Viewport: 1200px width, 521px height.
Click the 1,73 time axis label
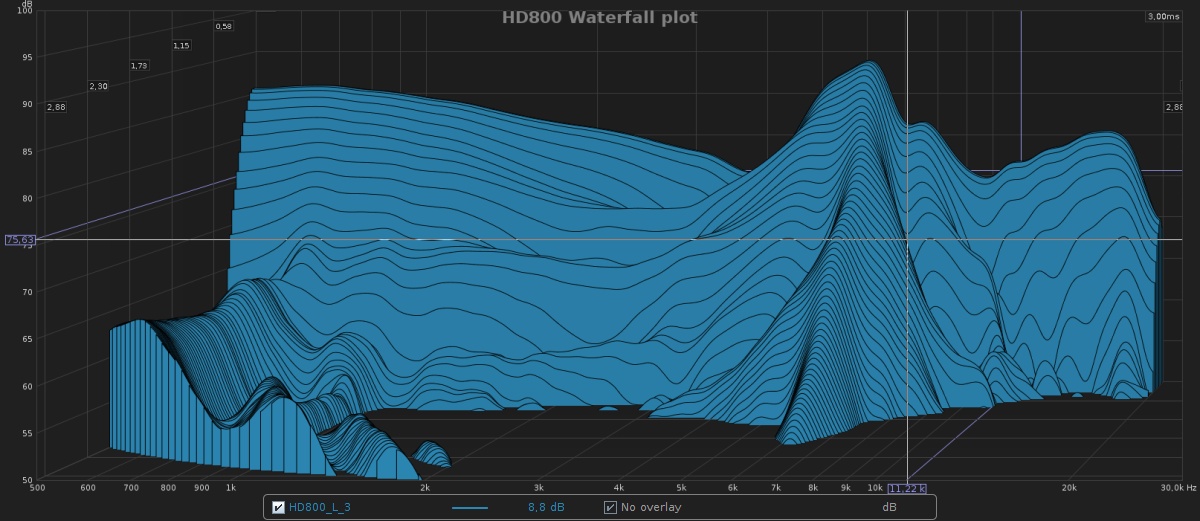tap(139, 65)
